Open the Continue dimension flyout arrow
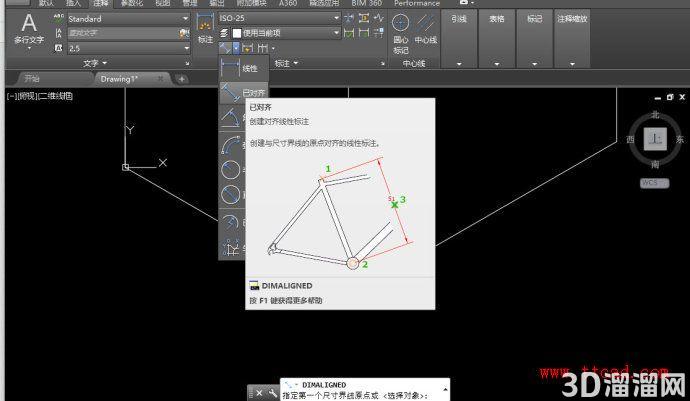Image resolution: width=690 pixels, height=401 pixels. [273, 48]
